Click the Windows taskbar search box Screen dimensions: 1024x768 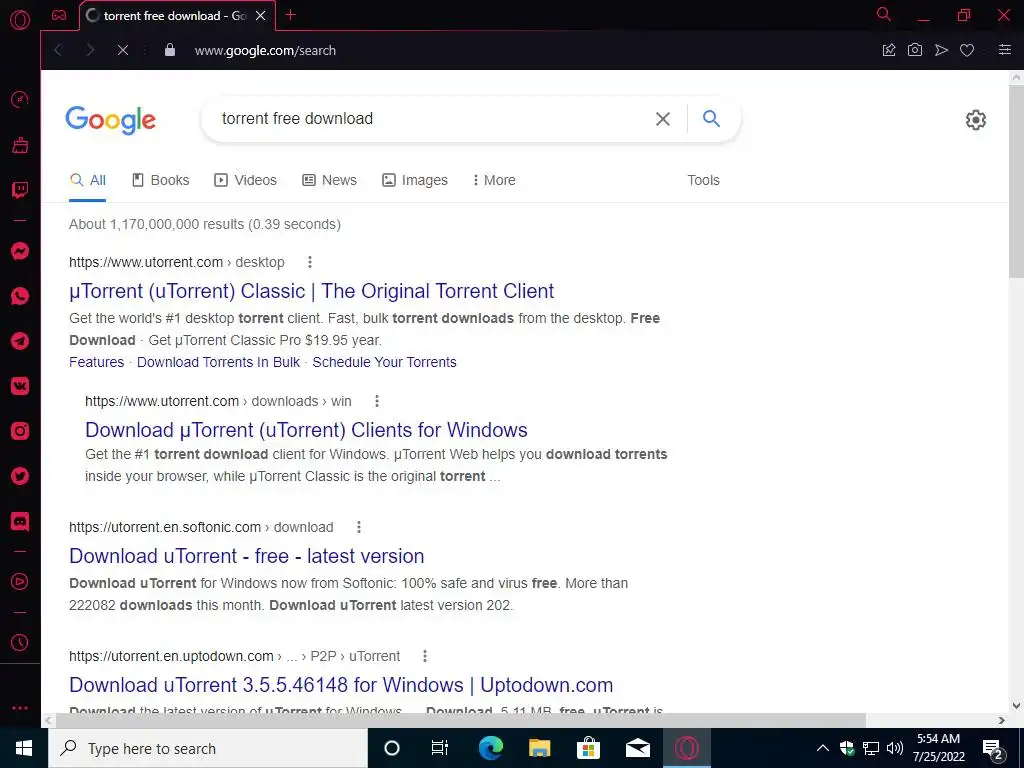click(208, 748)
